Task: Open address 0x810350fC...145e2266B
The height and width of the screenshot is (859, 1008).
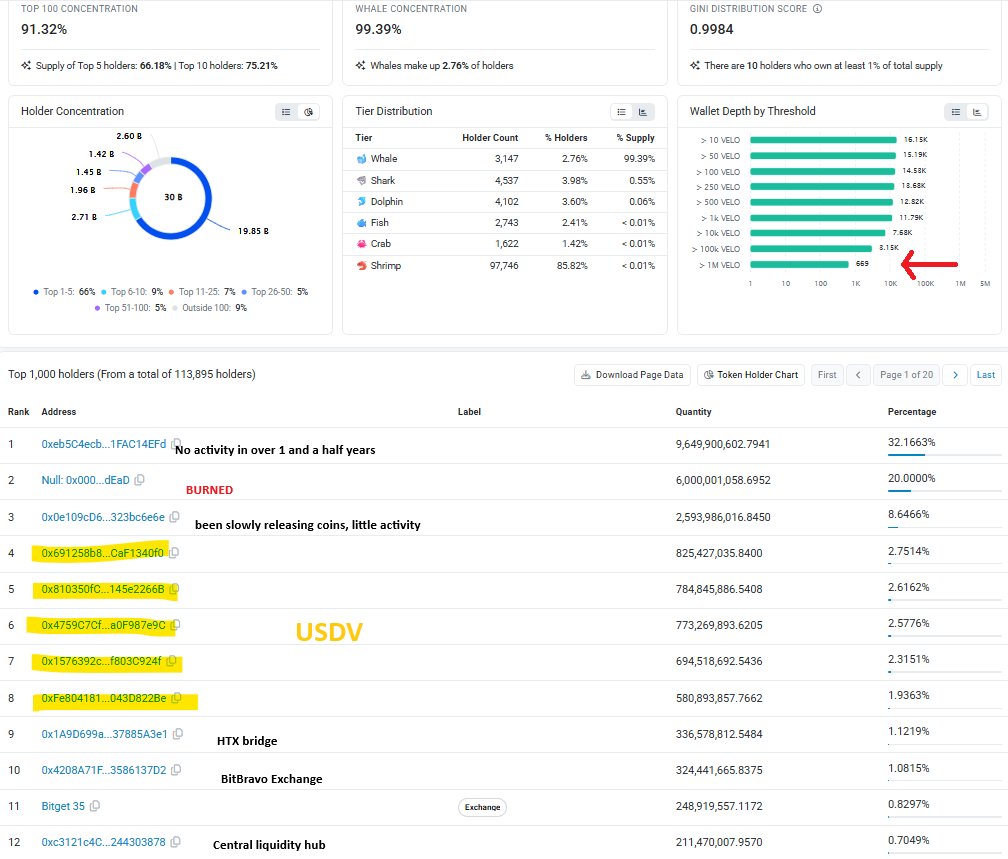Action: click(x=103, y=589)
